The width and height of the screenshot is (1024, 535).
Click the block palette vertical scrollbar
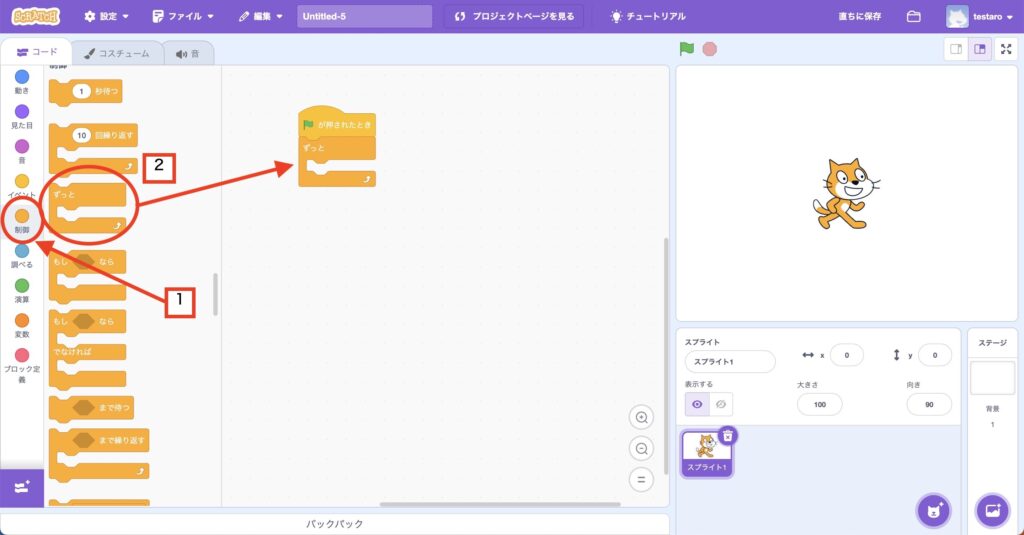pyautogui.click(x=216, y=294)
